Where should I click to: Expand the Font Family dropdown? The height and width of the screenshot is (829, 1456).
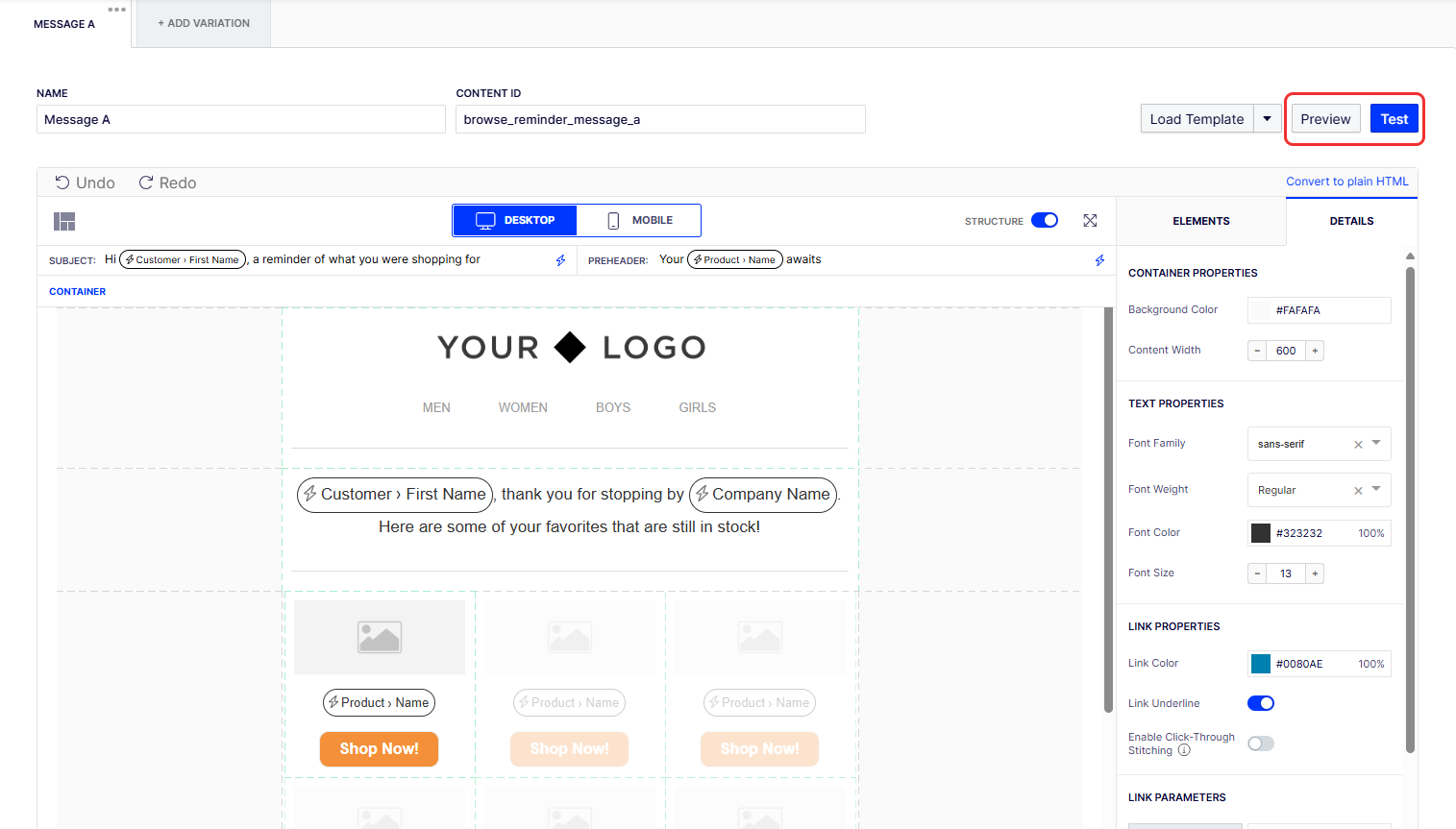click(x=1376, y=443)
